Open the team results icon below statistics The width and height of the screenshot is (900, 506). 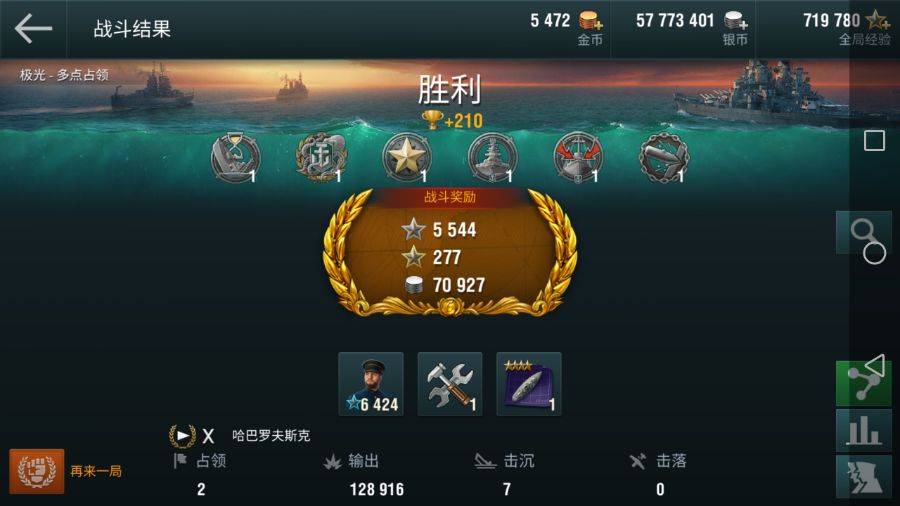click(x=864, y=477)
